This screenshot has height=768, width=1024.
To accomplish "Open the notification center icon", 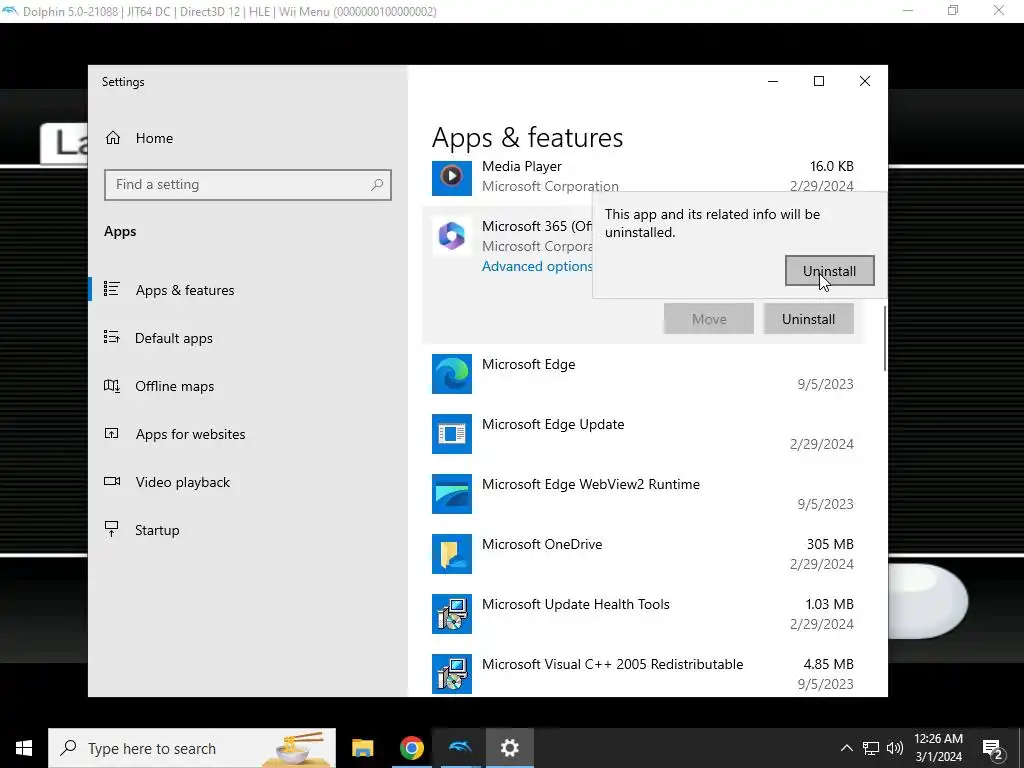I will click(x=993, y=748).
